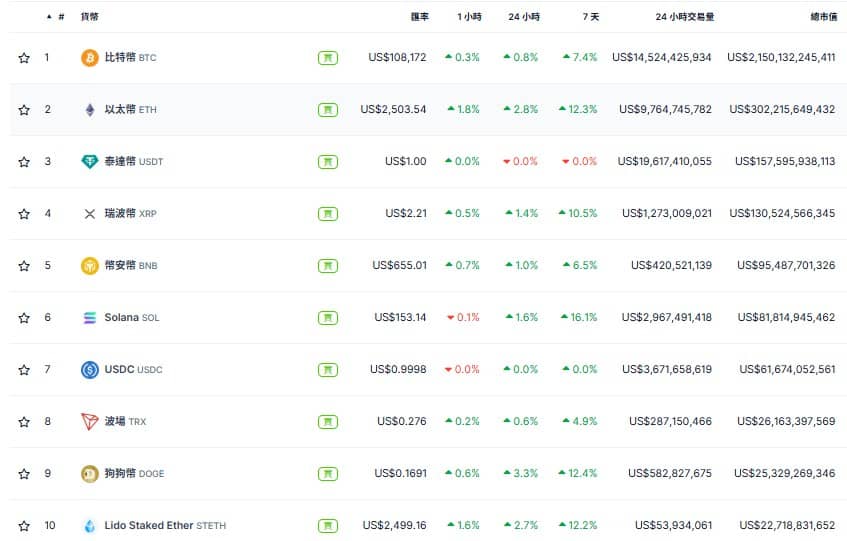Open the BNB coin name link
Screen dimensions: 847x541
tap(131, 266)
